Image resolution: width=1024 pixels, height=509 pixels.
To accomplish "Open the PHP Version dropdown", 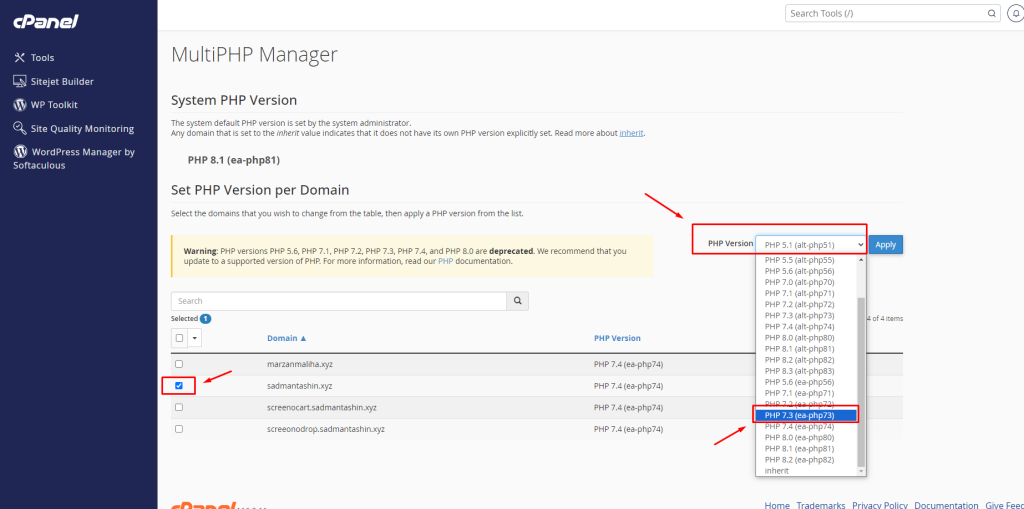I will pos(809,244).
